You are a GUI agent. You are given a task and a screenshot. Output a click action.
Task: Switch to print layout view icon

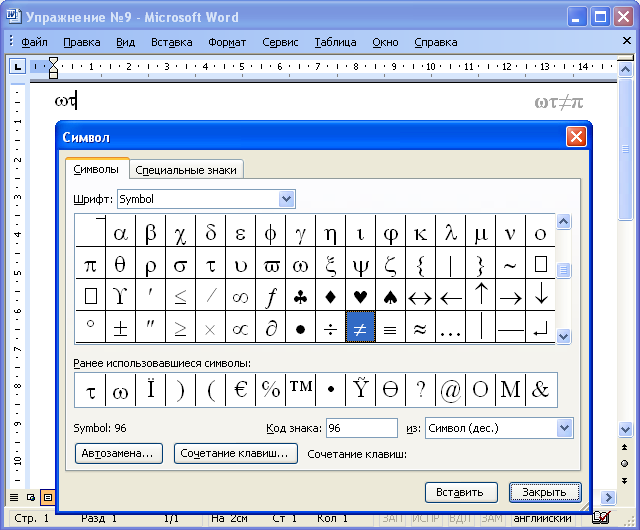point(48,497)
